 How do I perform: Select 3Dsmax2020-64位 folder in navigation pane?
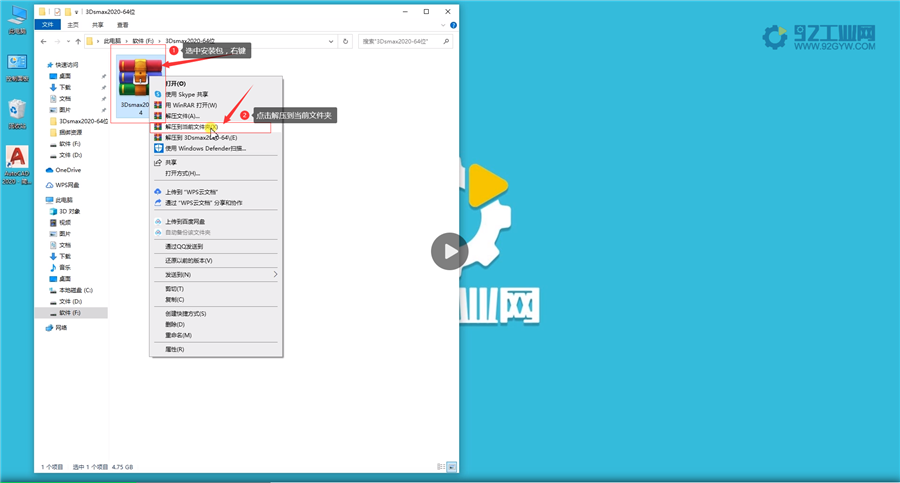coord(79,121)
